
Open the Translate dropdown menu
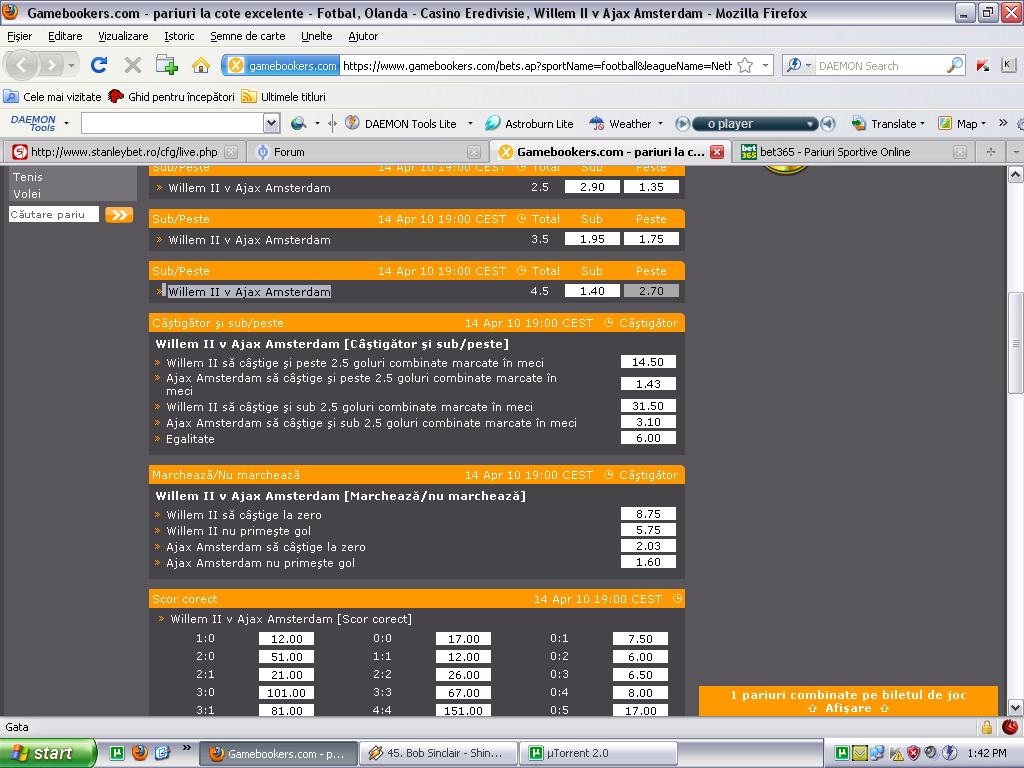922,123
